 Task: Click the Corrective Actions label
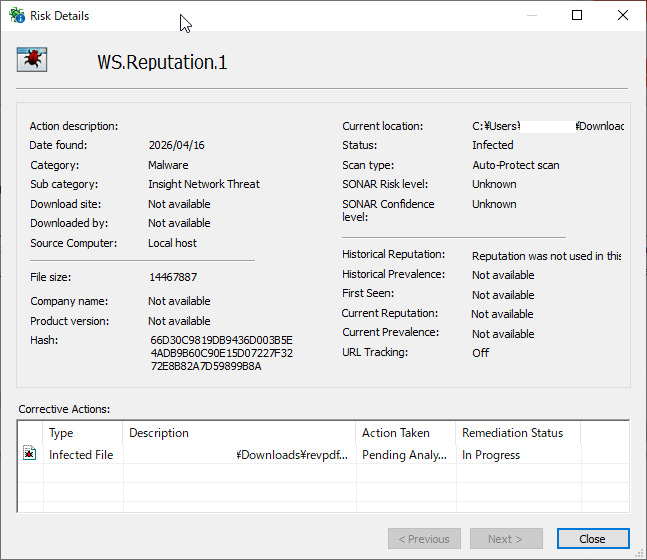[64, 409]
